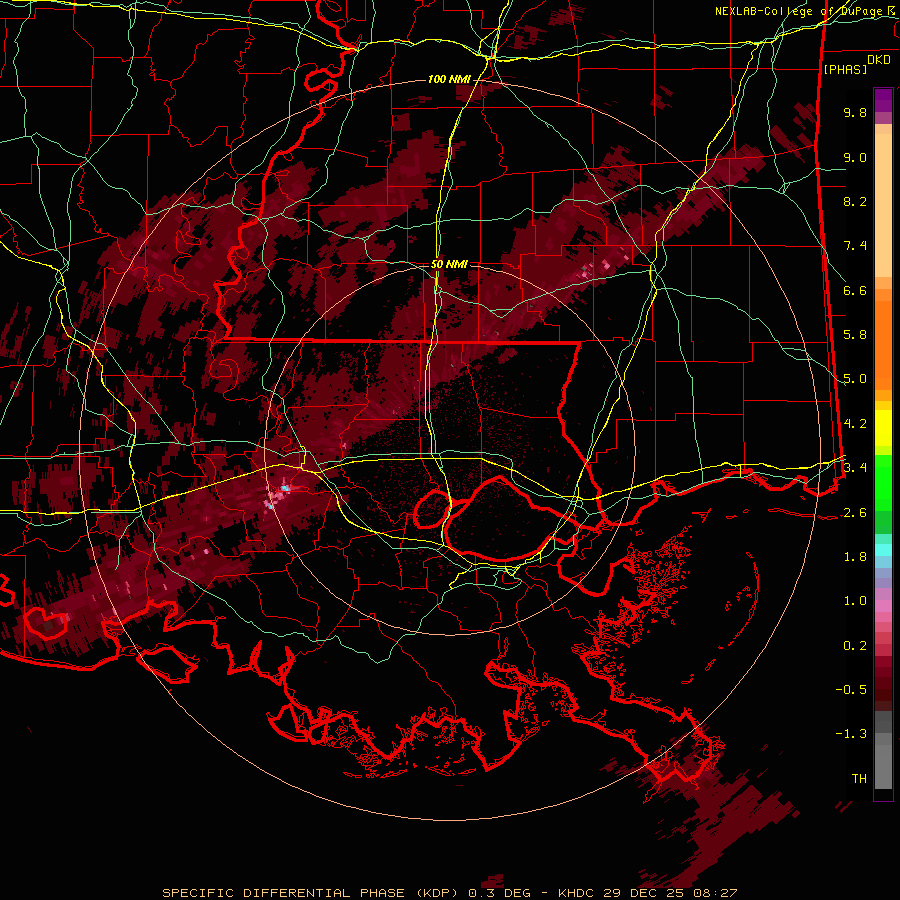900x900 pixels.
Task: Click the DKD label above the color bar
Action: [x=879, y=60]
